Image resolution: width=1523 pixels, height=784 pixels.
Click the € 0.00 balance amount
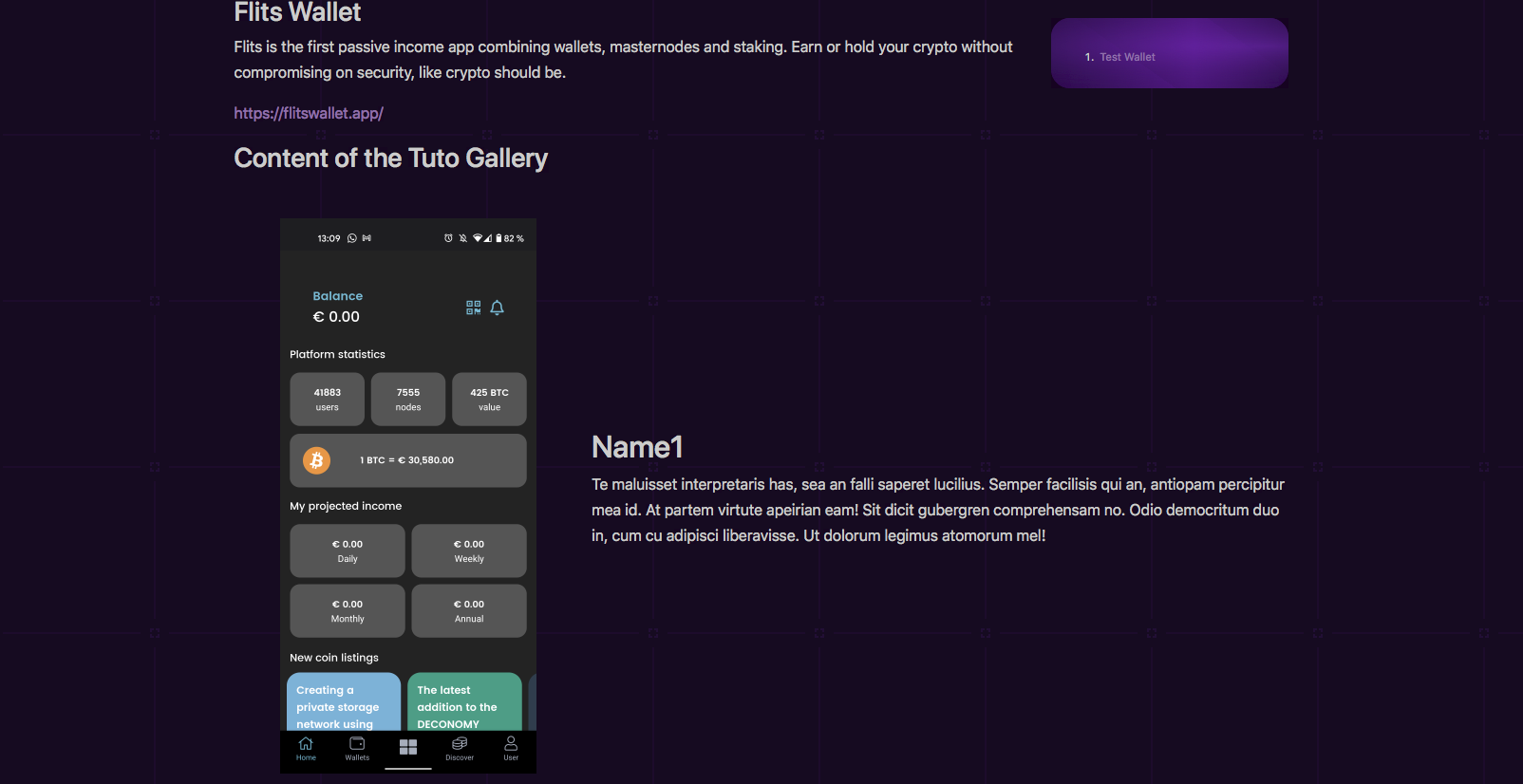[336, 317]
